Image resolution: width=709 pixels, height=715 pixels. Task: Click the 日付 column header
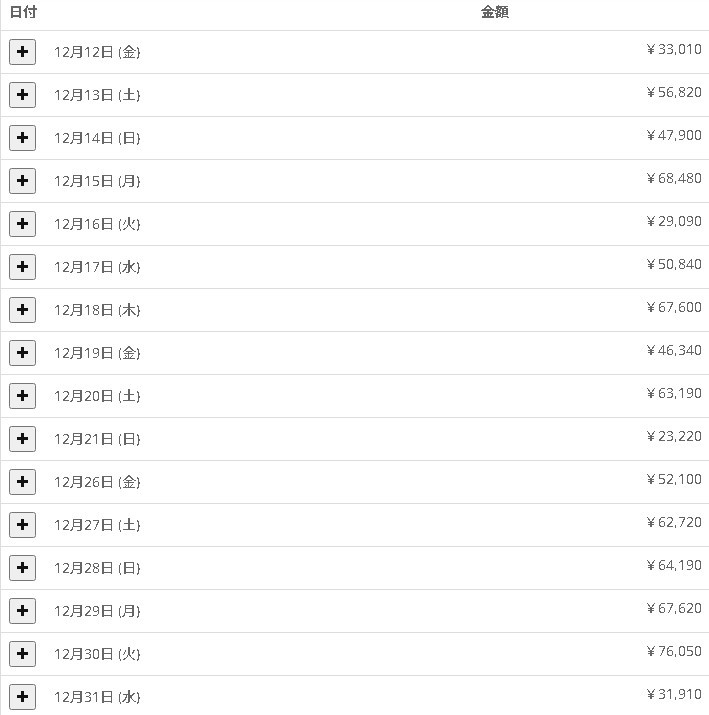[23, 13]
